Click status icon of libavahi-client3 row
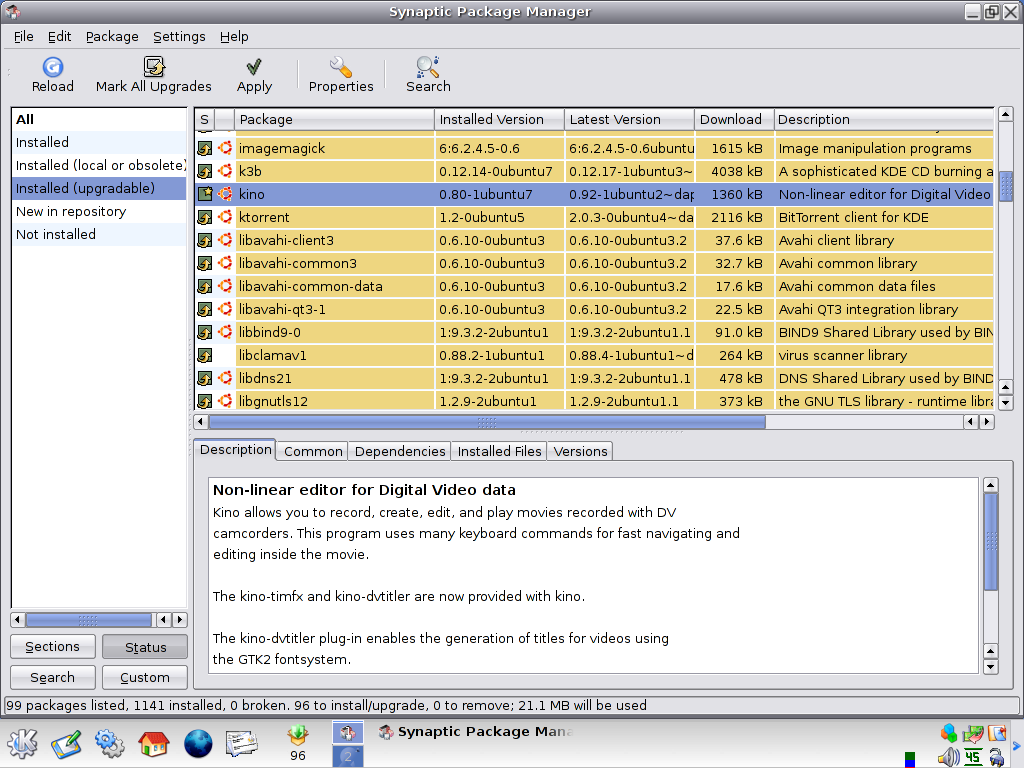The image size is (1024, 768). [205, 240]
